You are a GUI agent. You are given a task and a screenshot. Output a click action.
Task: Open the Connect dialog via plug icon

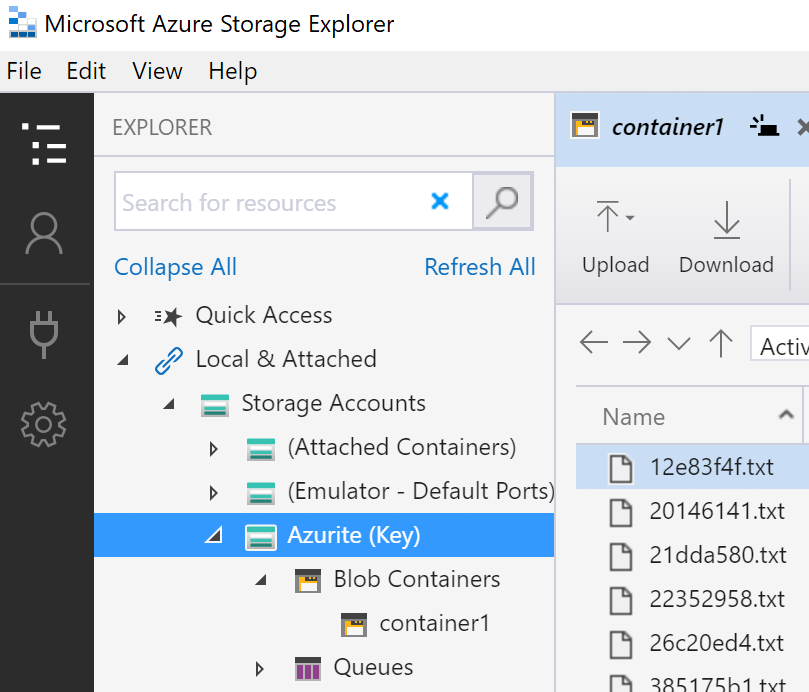pyautogui.click(x=44, y=334)
